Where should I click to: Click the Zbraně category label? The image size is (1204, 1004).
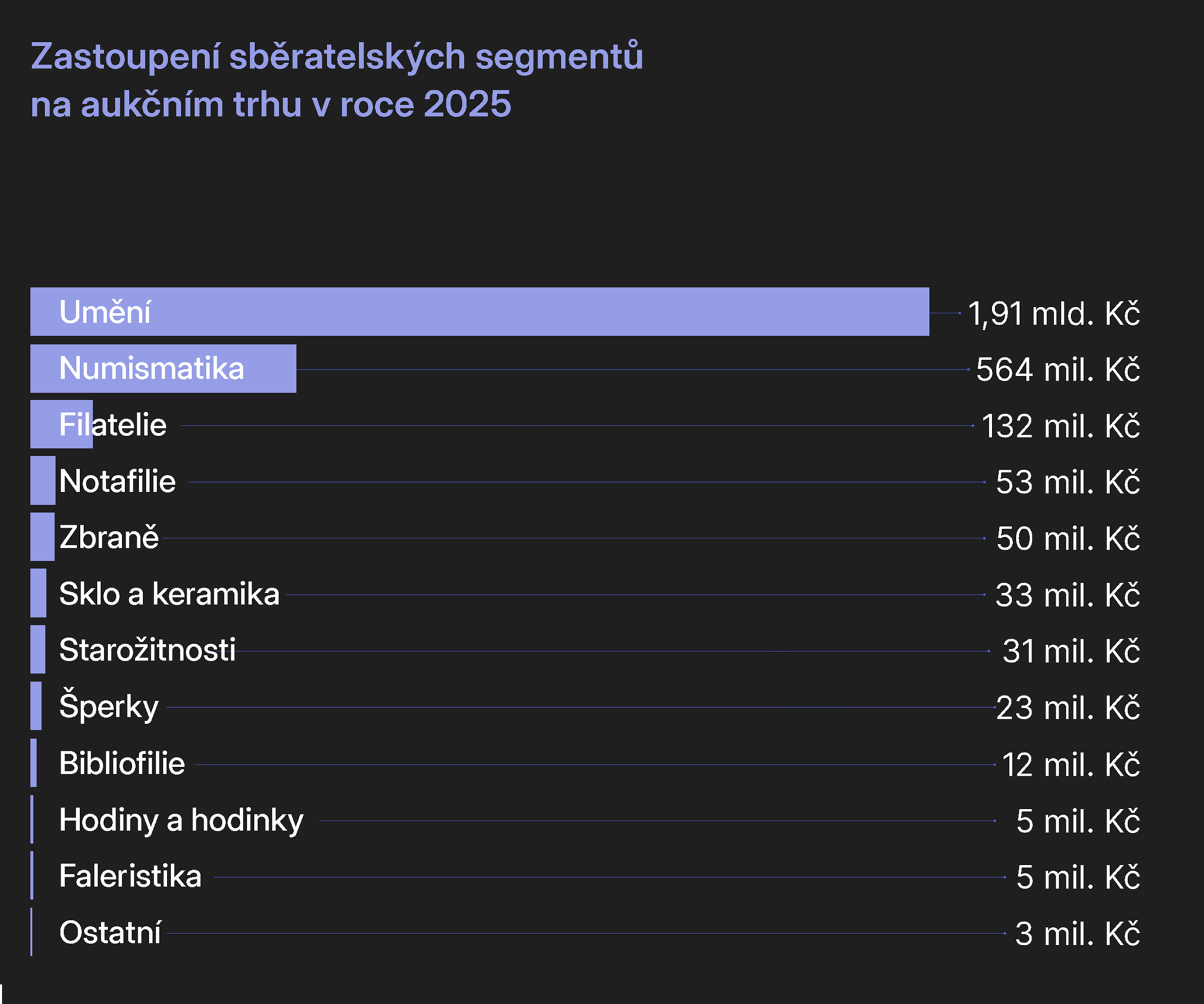pyautogui.click(x=109, y=537)
